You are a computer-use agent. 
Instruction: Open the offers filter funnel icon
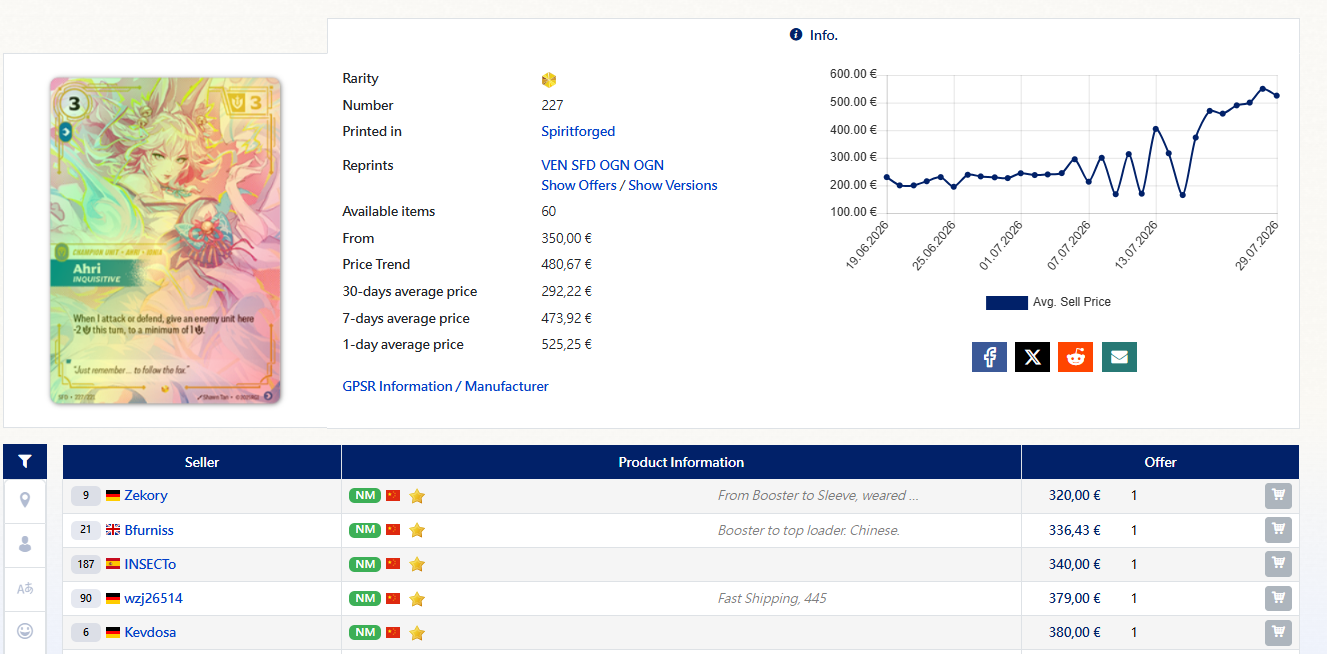pyautogui.click(x=25, y=461)
